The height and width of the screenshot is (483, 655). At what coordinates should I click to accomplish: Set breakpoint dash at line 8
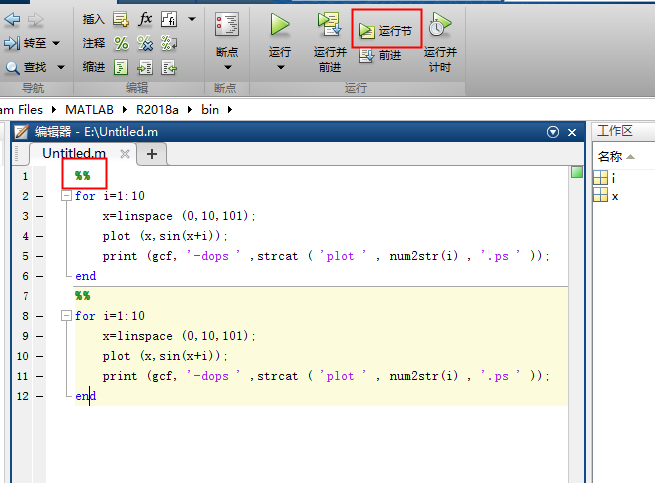[40, 316]
